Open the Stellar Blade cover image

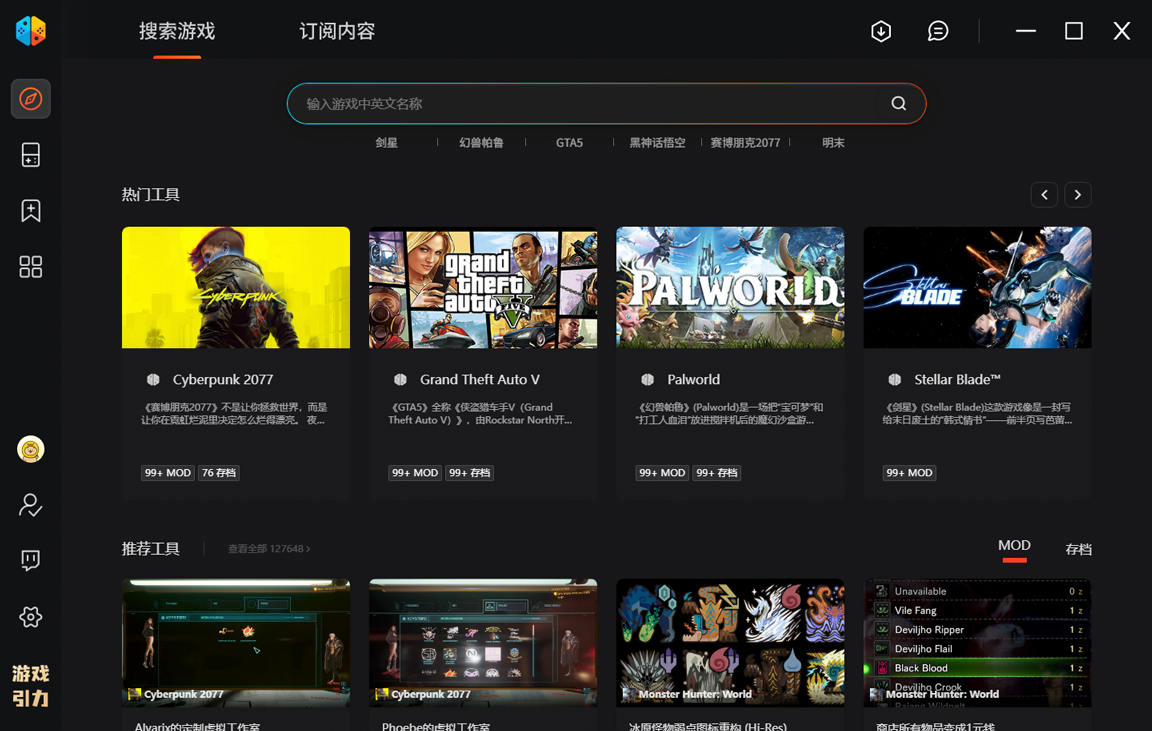(977, 287)
